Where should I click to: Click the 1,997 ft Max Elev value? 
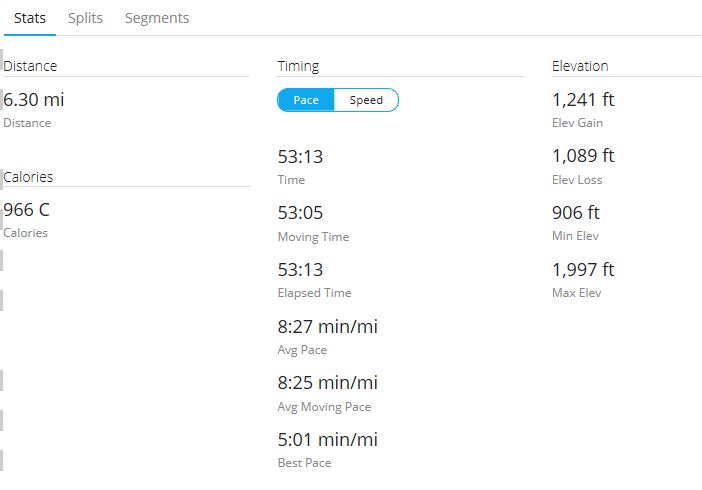583,270
